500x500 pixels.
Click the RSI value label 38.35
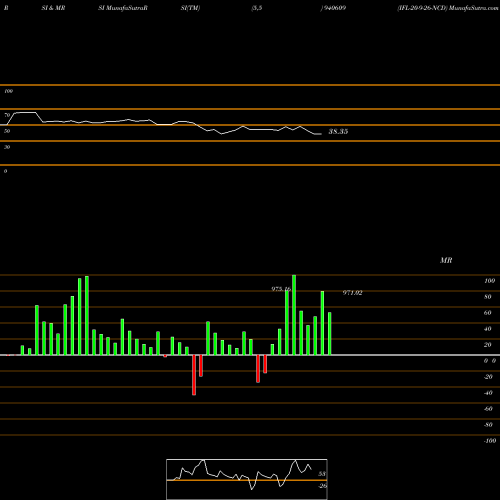click(x=338, y=132)
